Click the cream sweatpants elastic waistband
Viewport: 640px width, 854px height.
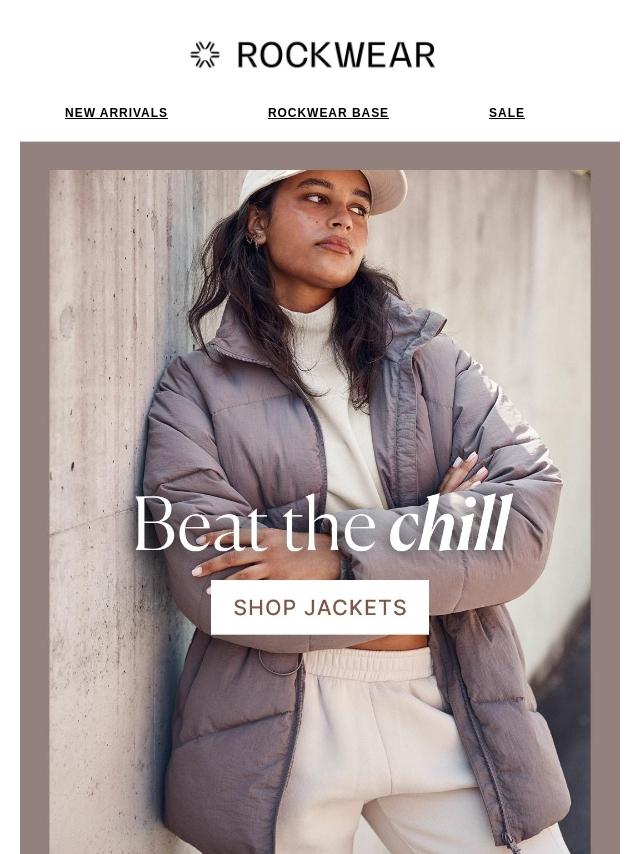[x=369, y=664]
